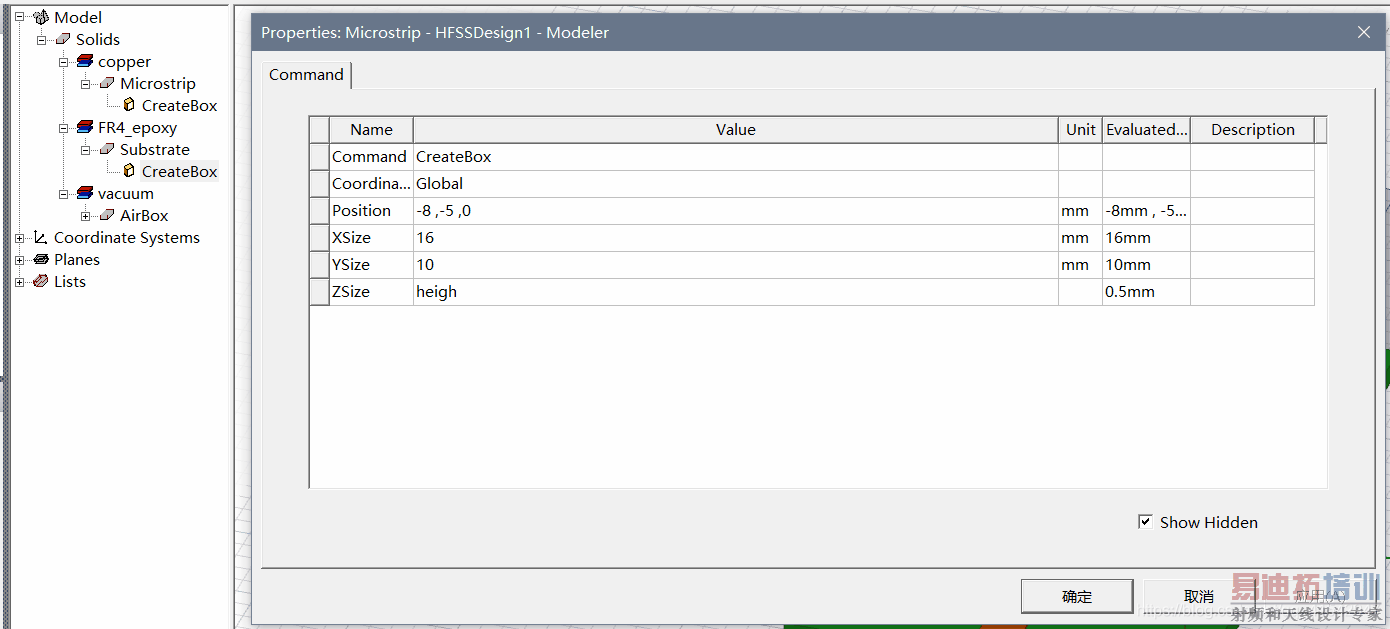Screen dimensions: 1390x629
Task: Click the Description column header
Action: coord(1252,130)
